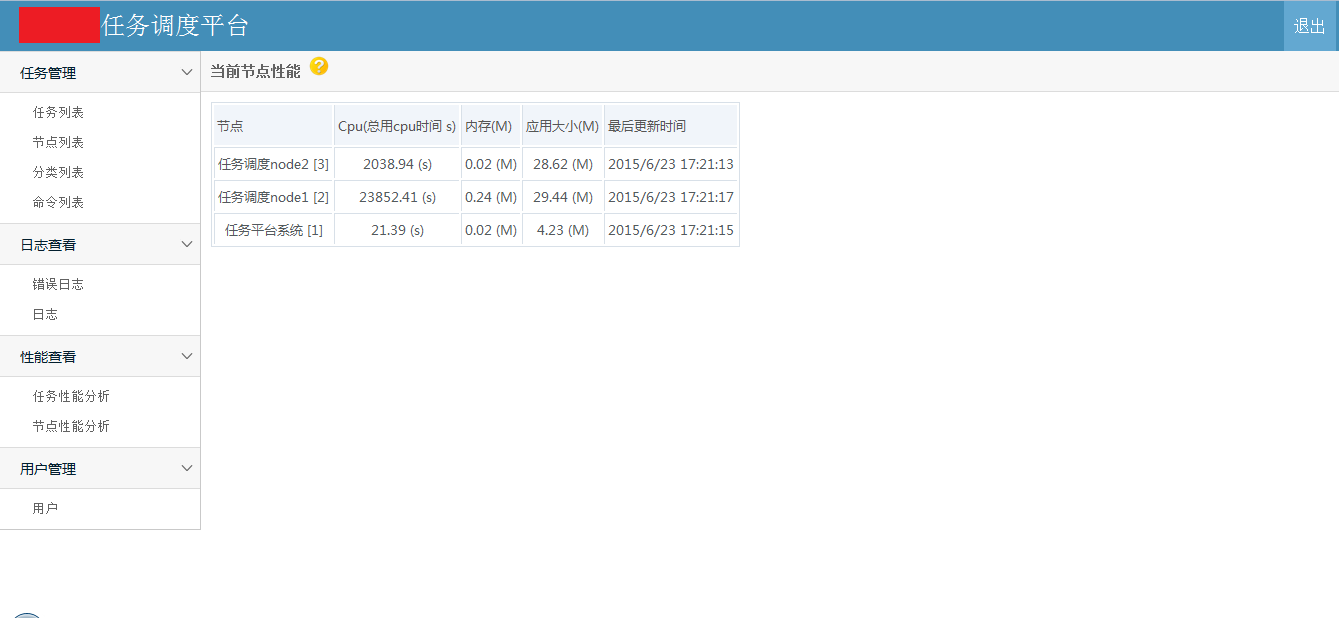This screenshot has width=1339, height=618.
Task: Click the 当前节点性能 heading
Action: click(x=255, y=72)
